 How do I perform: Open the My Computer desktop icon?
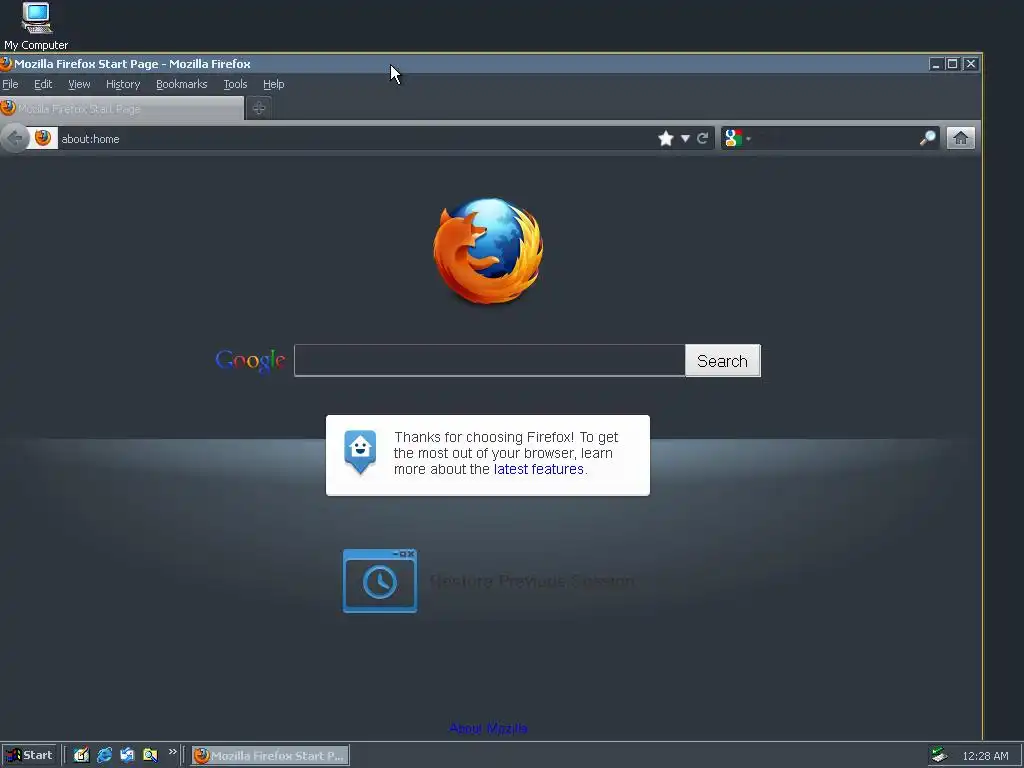pos(36,26)
